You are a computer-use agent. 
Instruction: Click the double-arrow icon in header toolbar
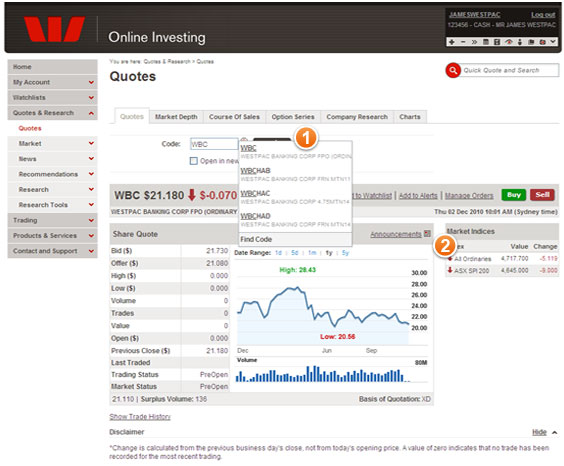(474, 42)
